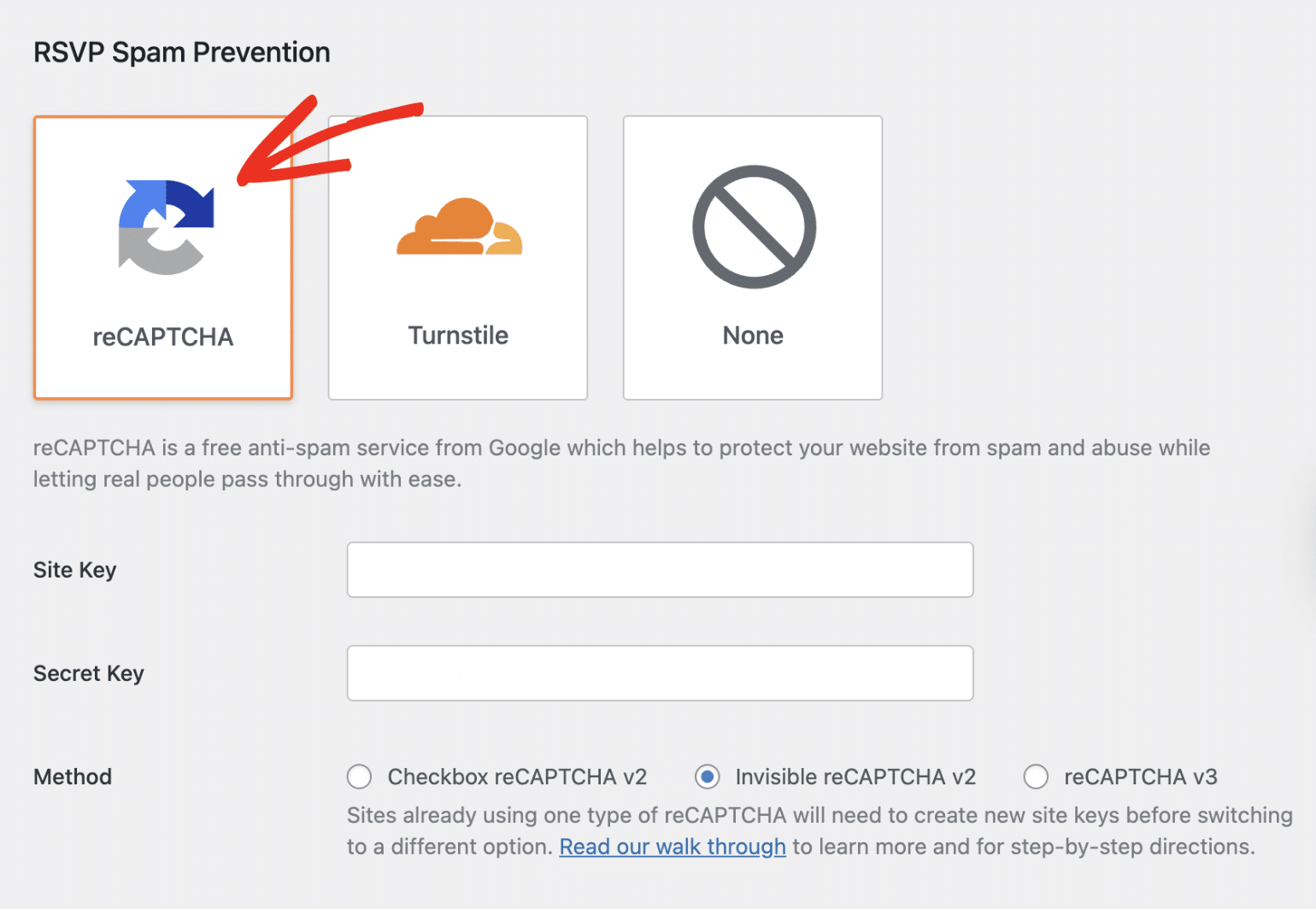
Task: Select the reCAPTCHA card text label
Action: [163, 337]
